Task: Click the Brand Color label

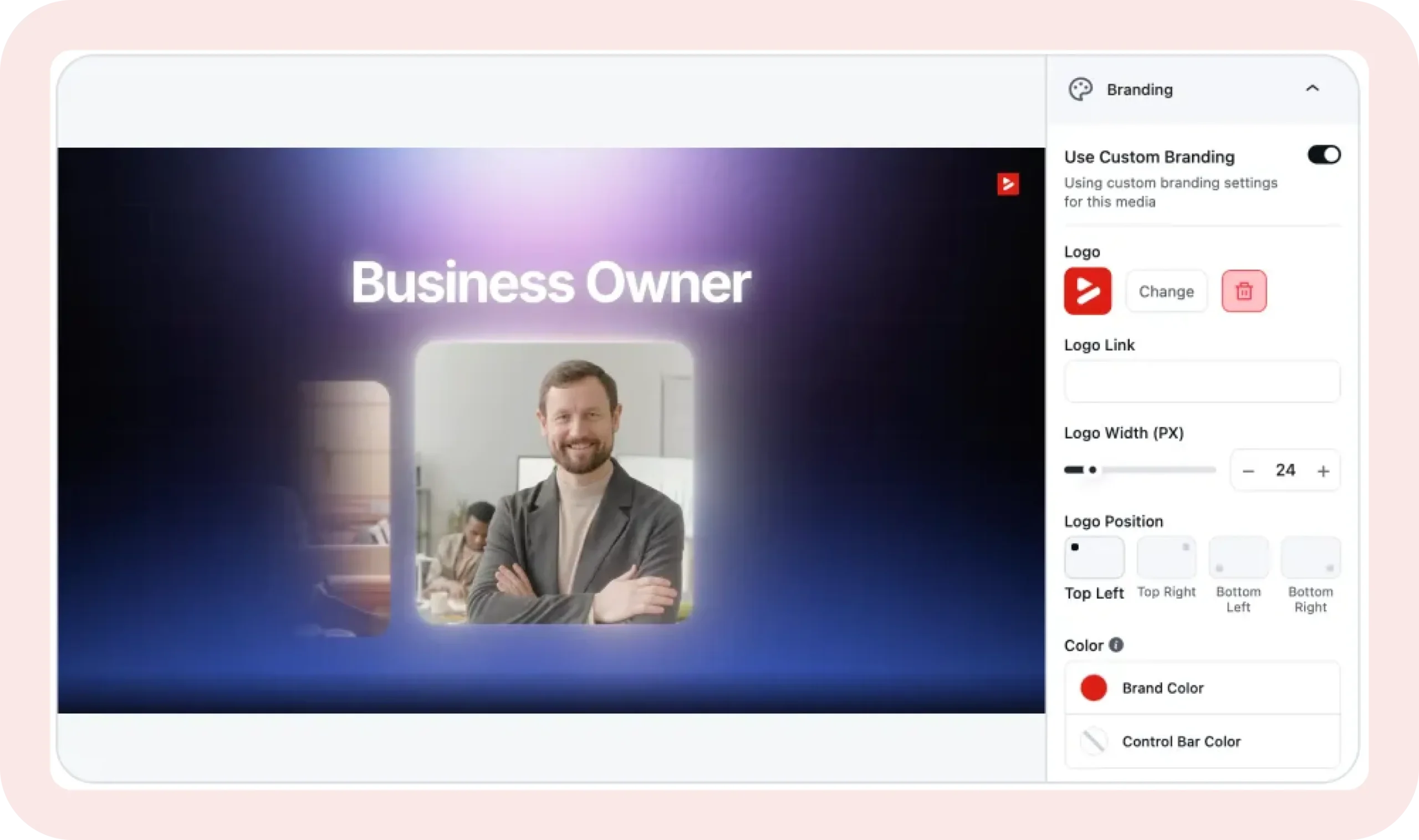Action: (1162, 688)
